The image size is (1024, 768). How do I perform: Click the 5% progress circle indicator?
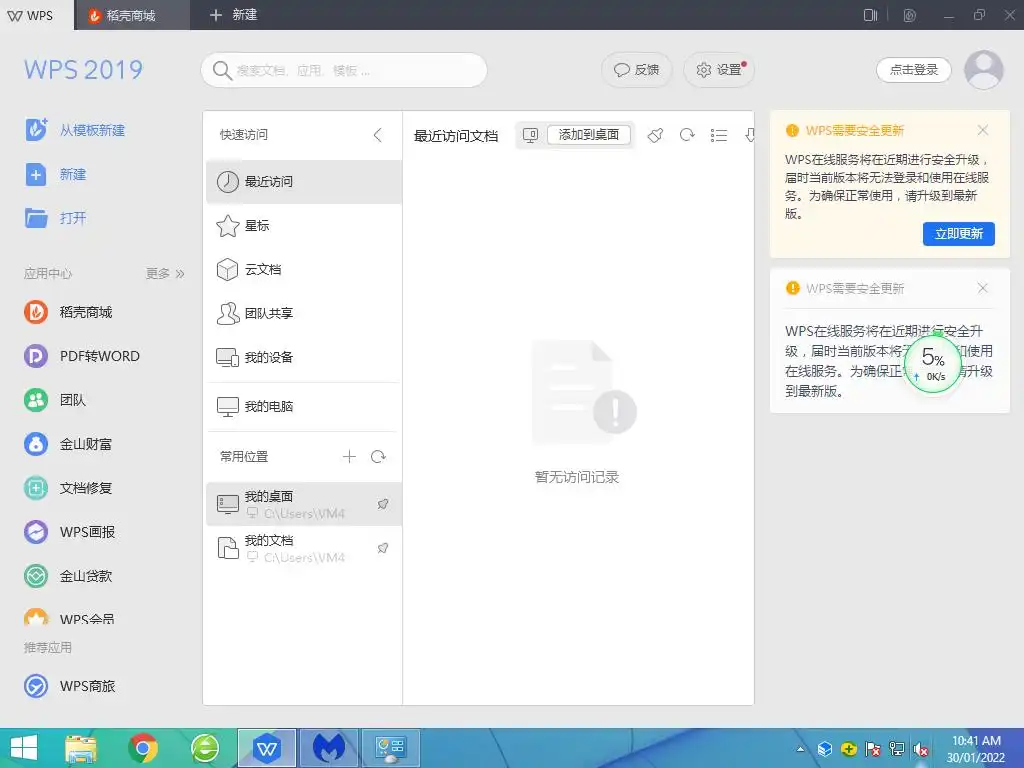[x=933, y=365]
